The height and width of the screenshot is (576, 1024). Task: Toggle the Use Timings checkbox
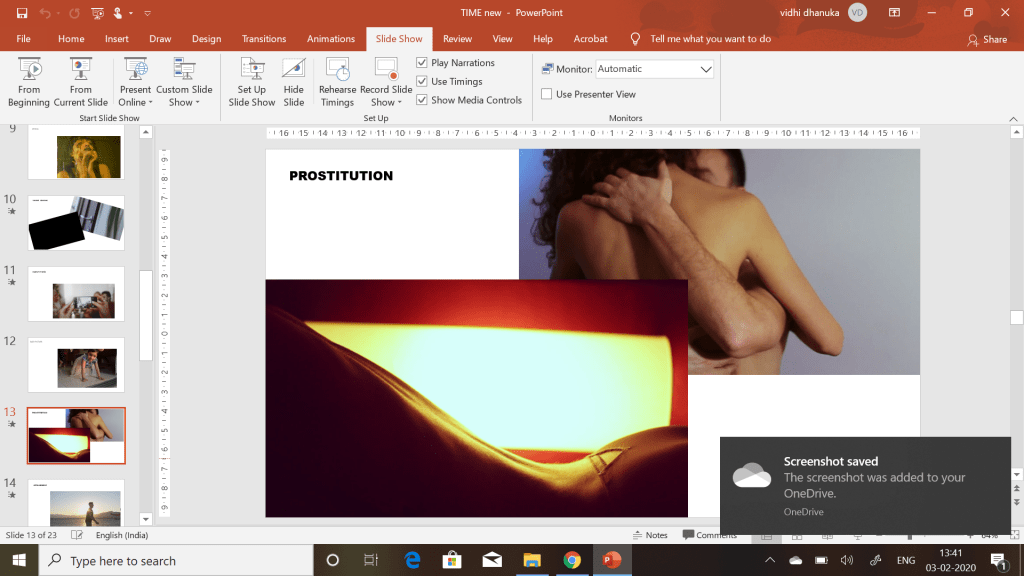pos(422,82)
